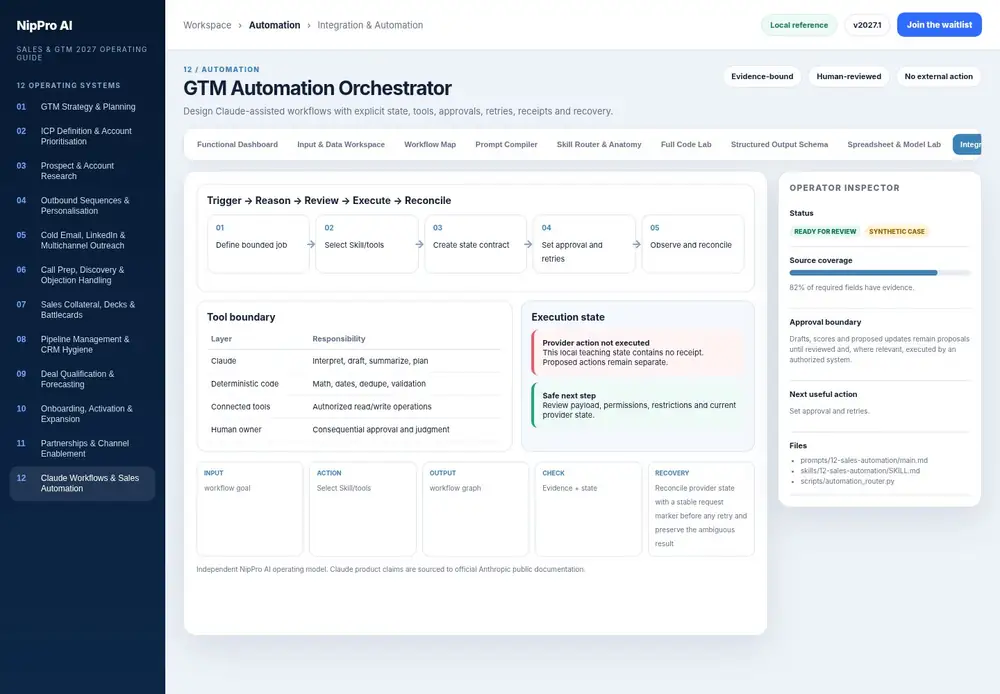Open Call Prep, Discovery & Objection Handling
Image resolution: width=1000 pixels, height=694 pixels.
coord(82,275)
